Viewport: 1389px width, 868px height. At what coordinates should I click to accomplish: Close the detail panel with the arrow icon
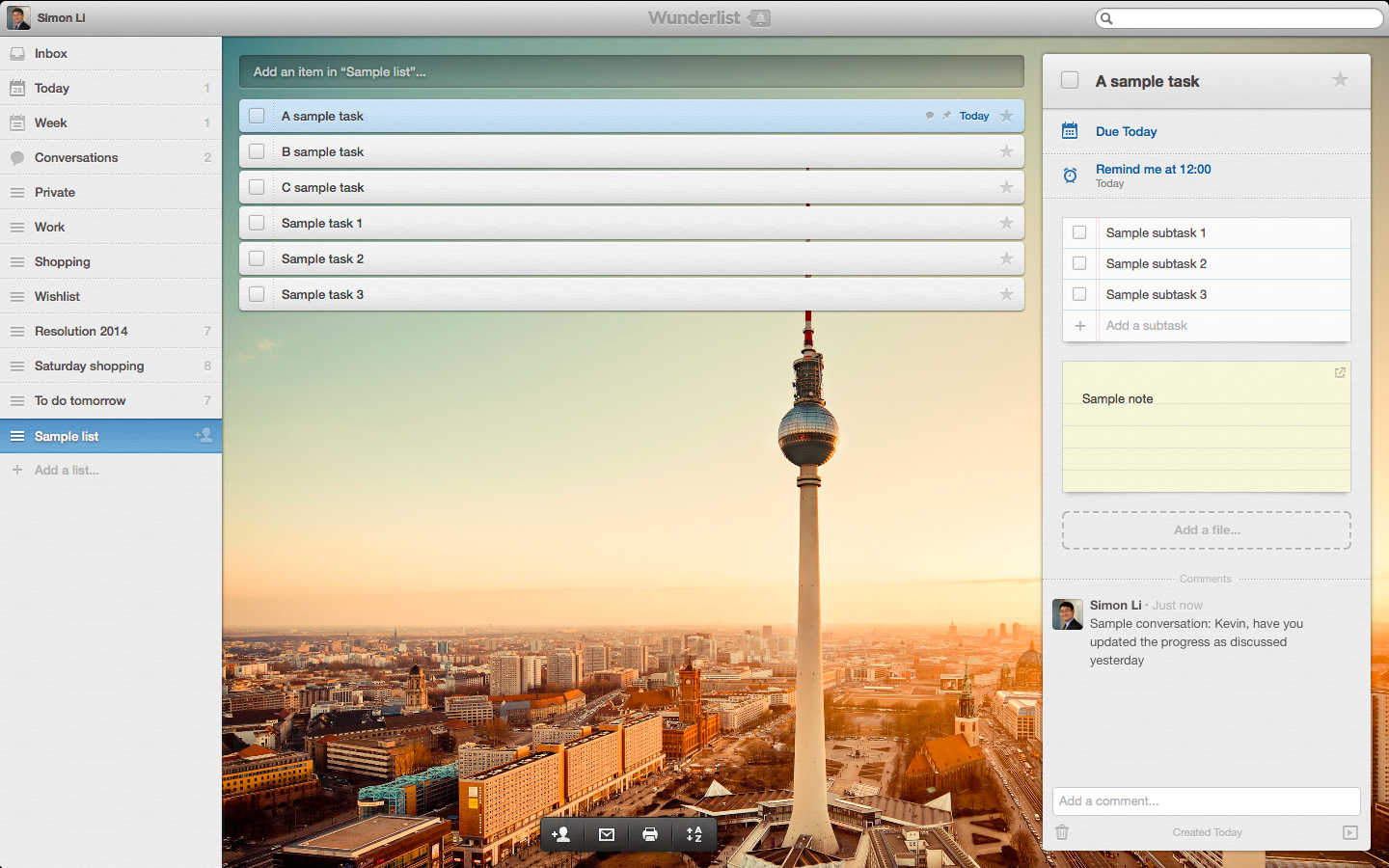[1350, 832]
